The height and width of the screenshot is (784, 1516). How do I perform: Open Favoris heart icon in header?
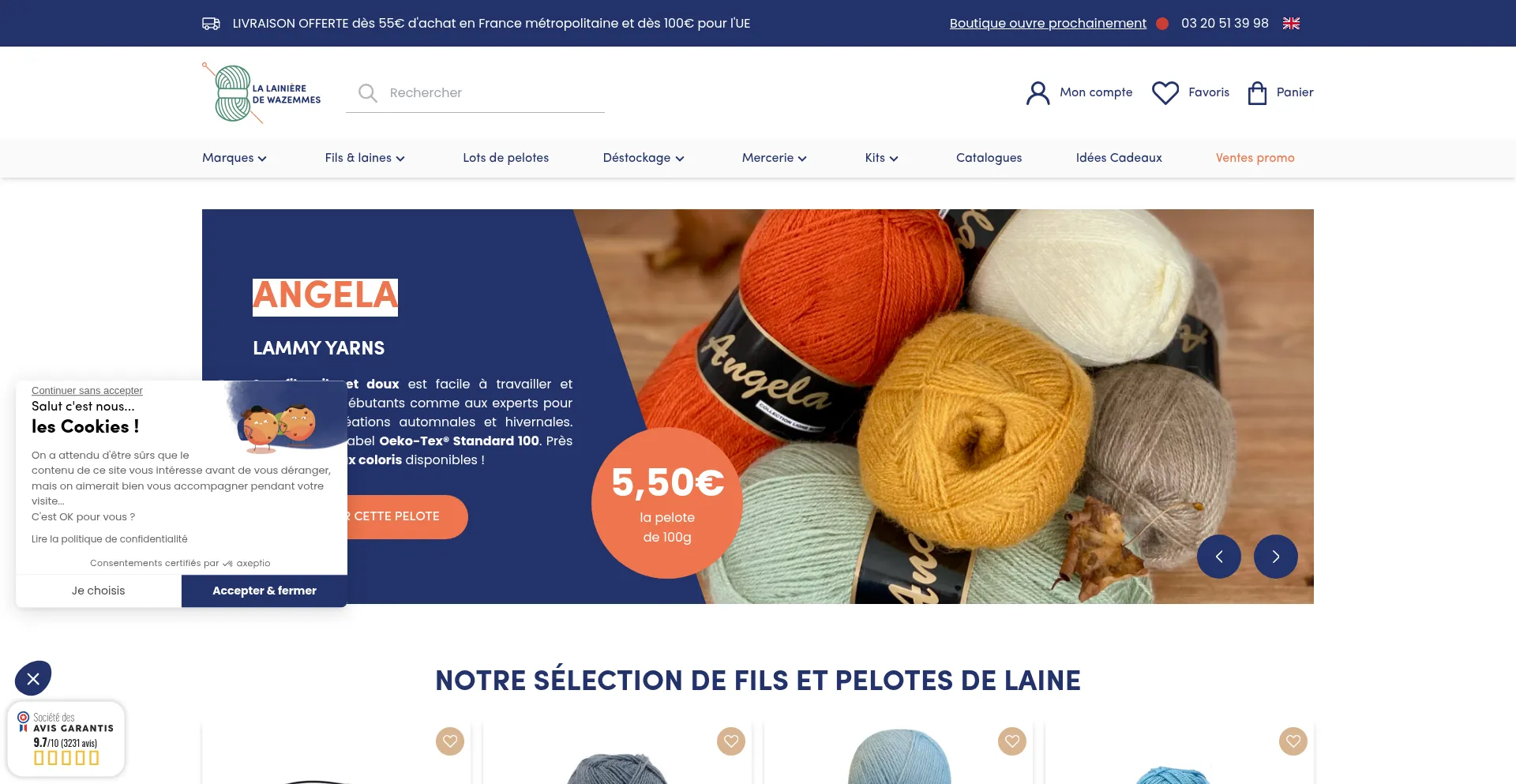1165,93
